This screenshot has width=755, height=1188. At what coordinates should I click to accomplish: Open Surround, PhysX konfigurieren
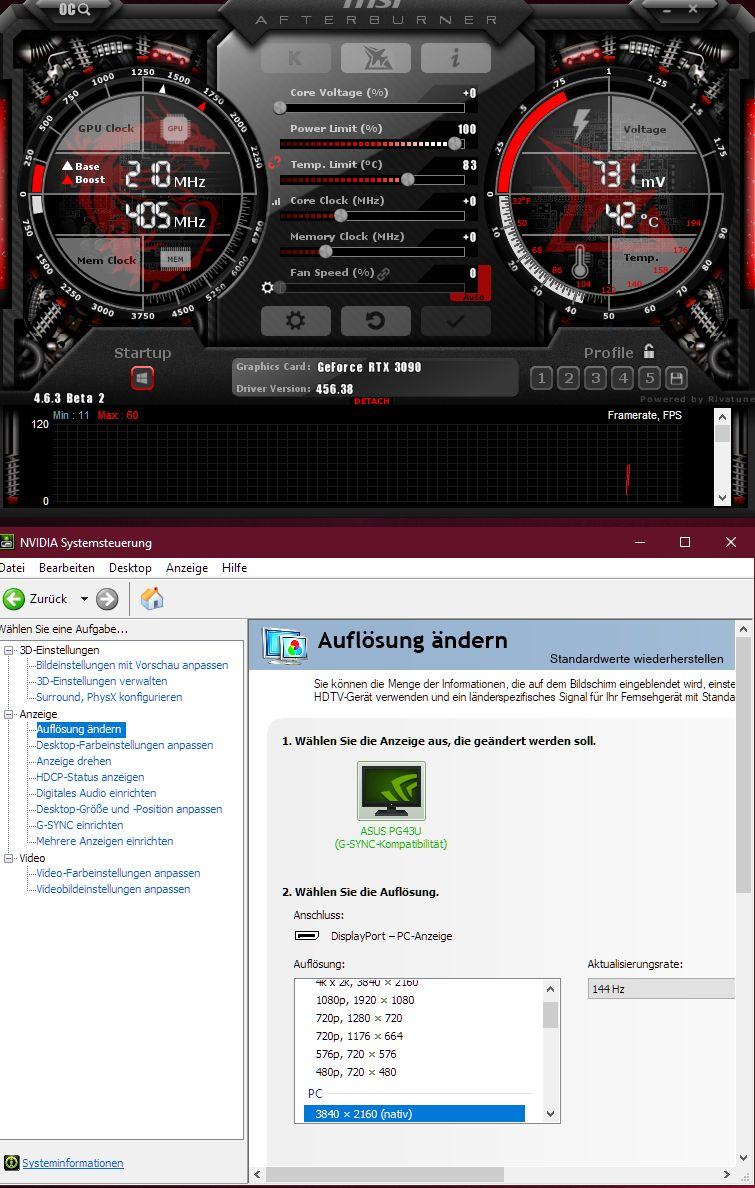tap(109, 697)
